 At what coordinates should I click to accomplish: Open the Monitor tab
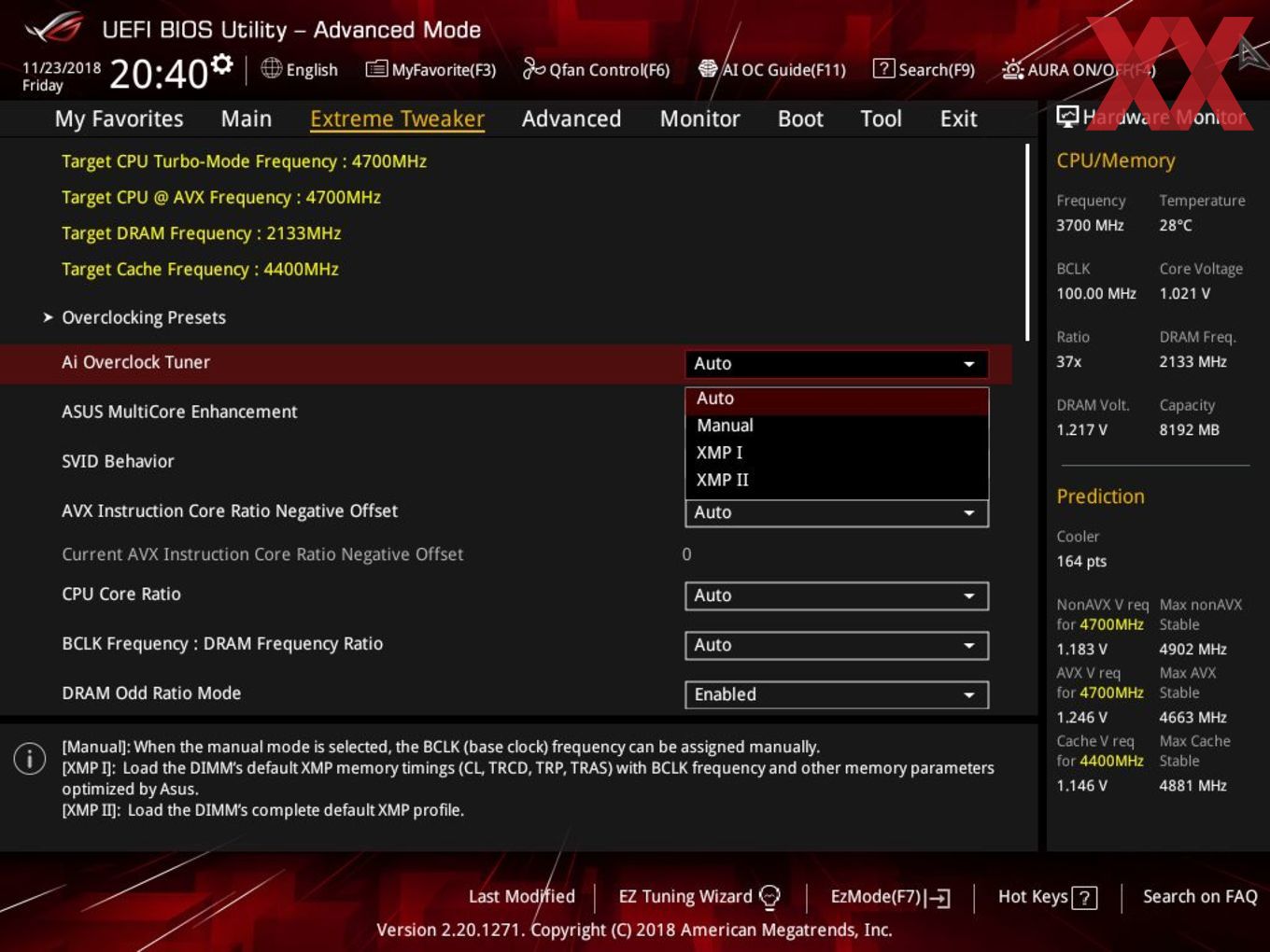click(699, 119)
